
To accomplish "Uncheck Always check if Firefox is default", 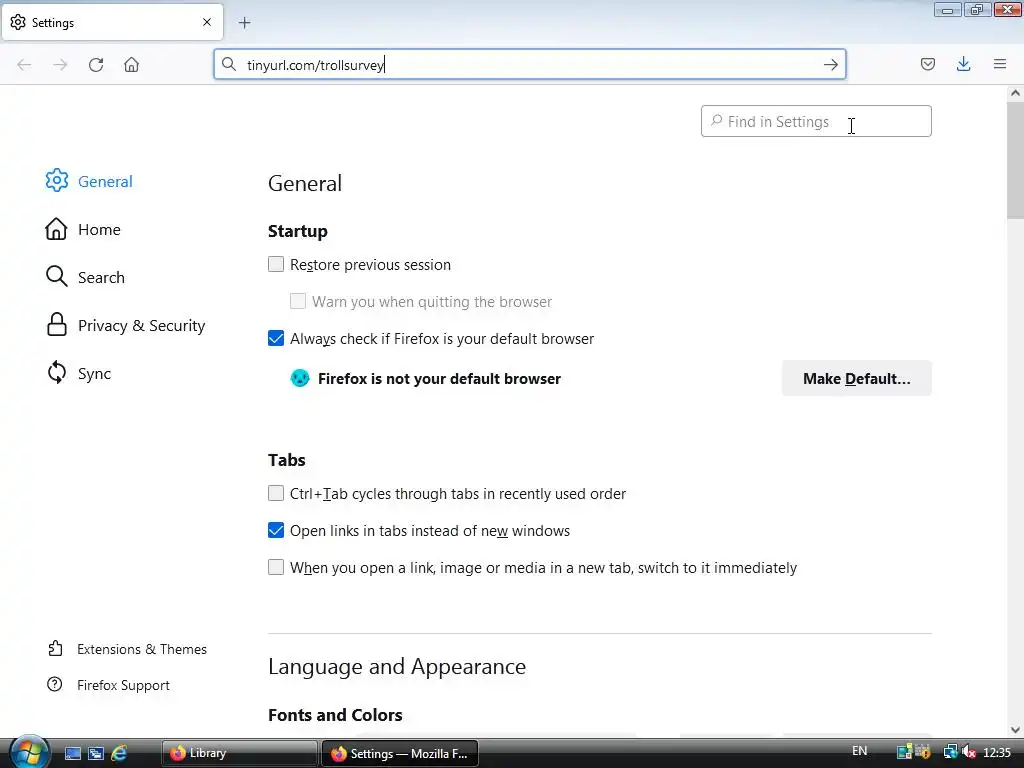I will click(x=276, y=338).
